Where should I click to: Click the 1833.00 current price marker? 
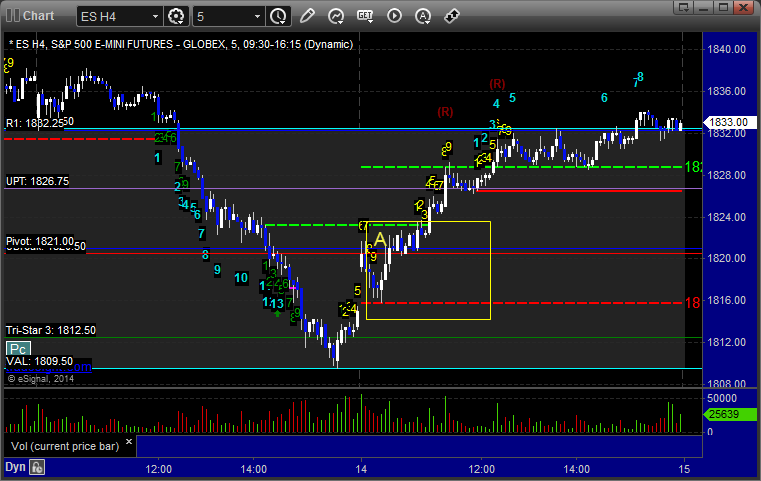pos(731,122)
